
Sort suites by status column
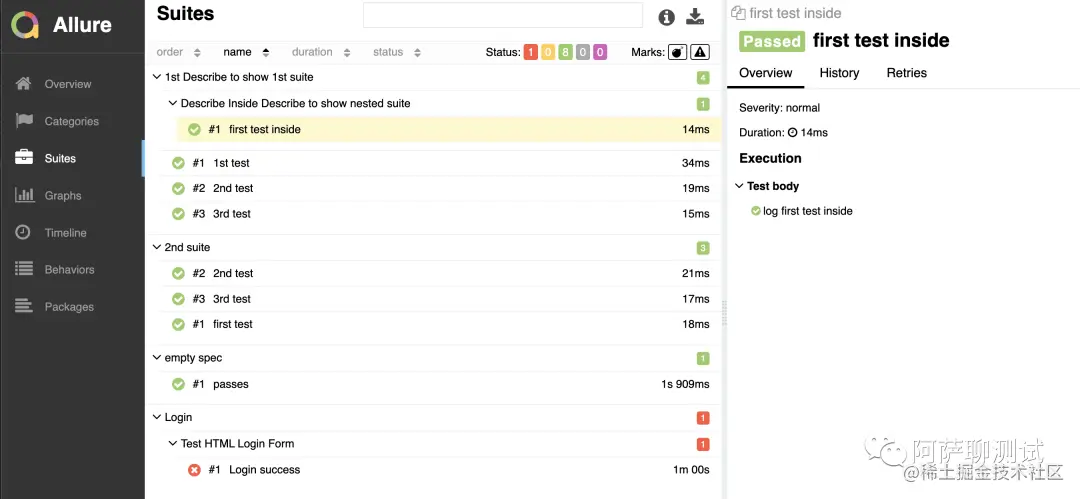pos(397,52)
